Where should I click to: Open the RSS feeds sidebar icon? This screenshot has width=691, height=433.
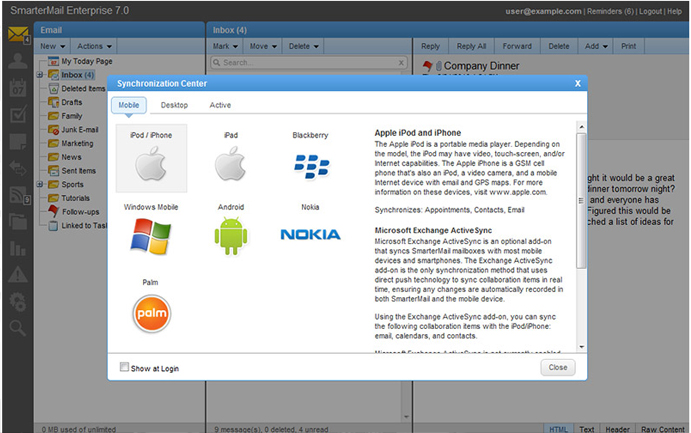click(x=19, y=195)
